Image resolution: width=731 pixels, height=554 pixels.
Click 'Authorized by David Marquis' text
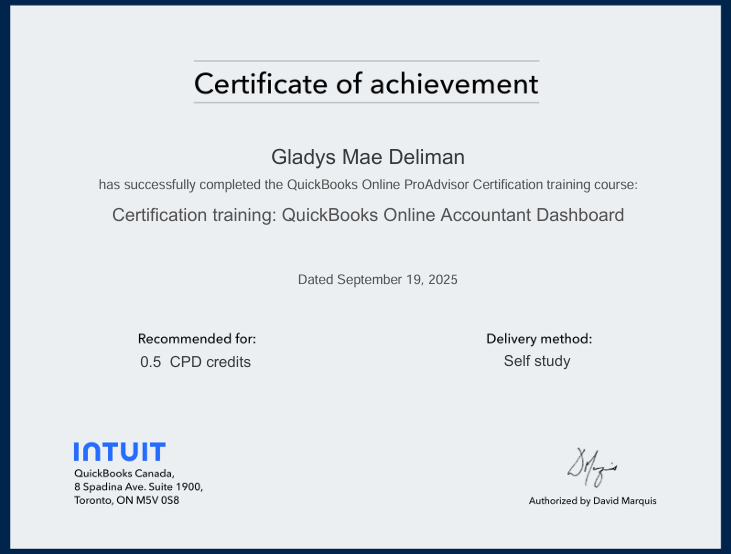click(x=593, y=501)
